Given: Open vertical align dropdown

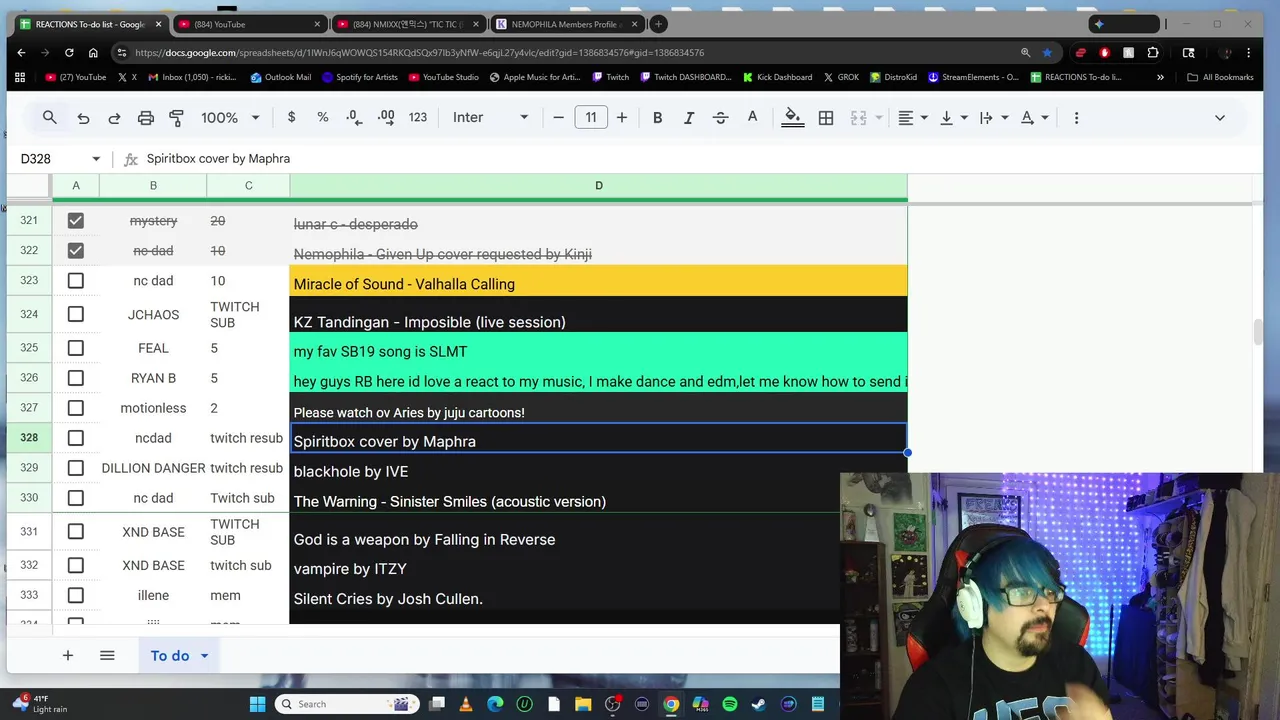Looking at the screenshot, I should point(953,117).
